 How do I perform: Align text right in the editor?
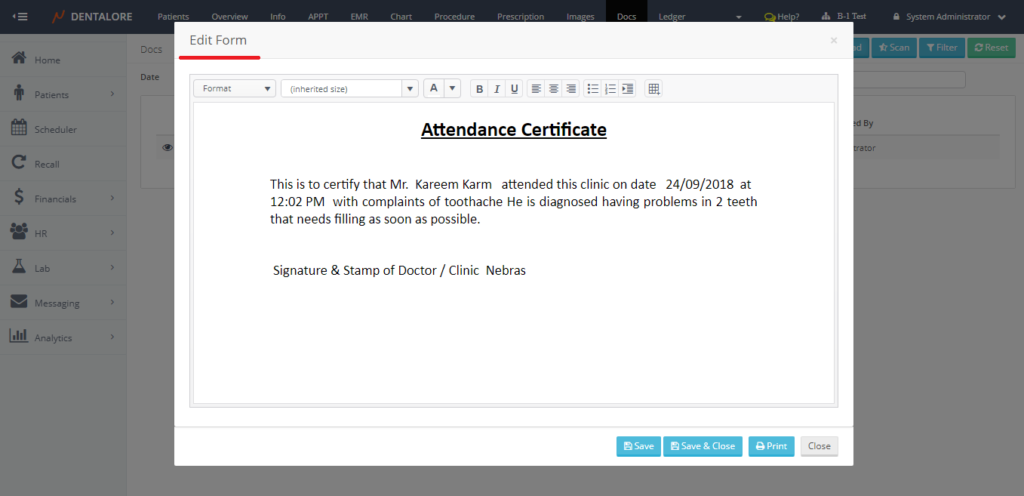click(571, 89)
